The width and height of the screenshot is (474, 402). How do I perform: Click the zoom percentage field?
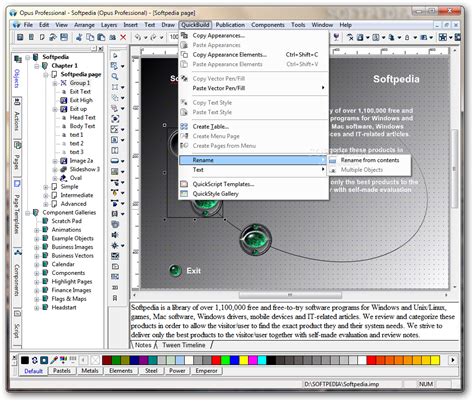(174, 37)
